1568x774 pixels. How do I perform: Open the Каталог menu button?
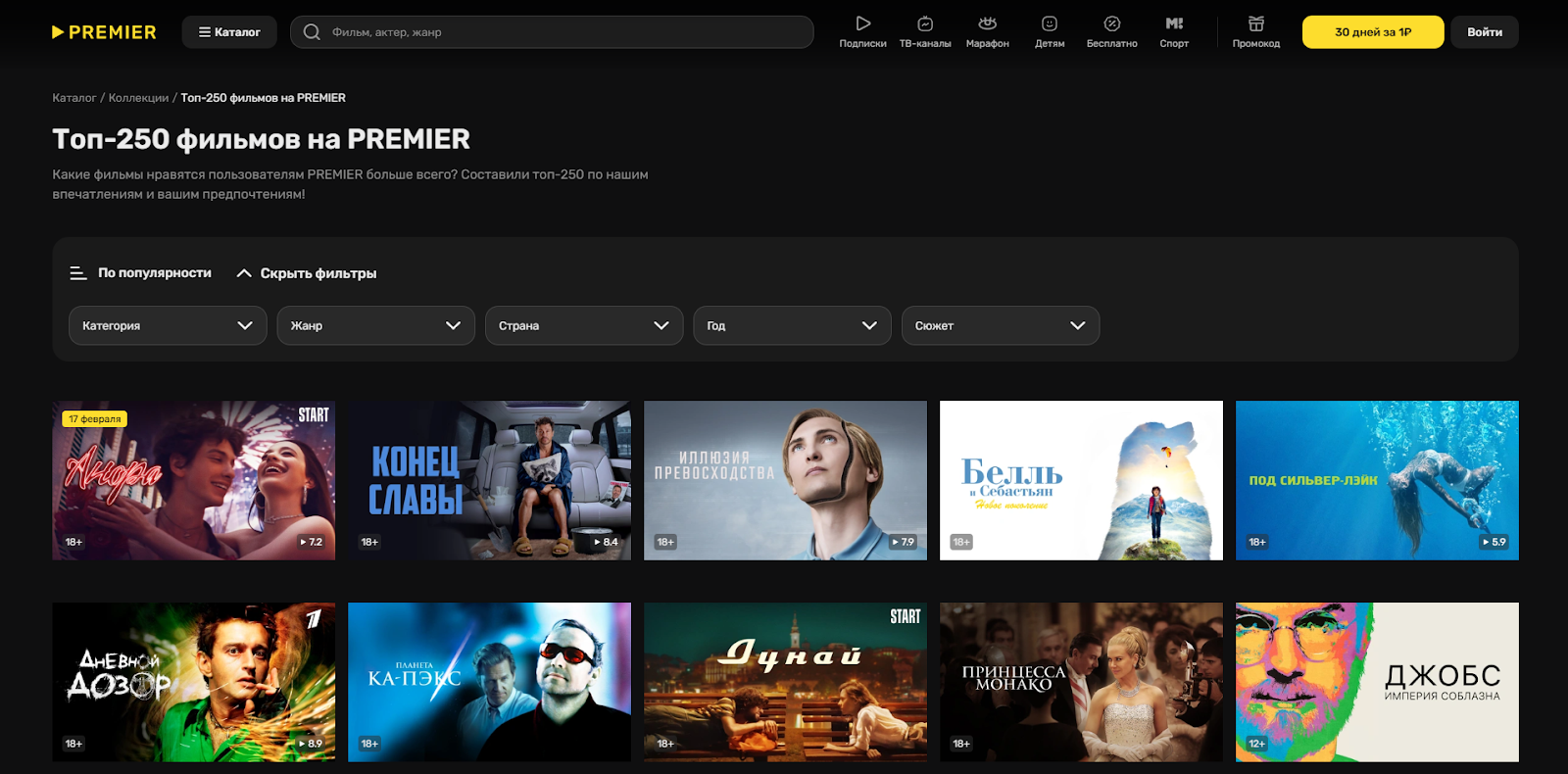(x=229, y=32)
